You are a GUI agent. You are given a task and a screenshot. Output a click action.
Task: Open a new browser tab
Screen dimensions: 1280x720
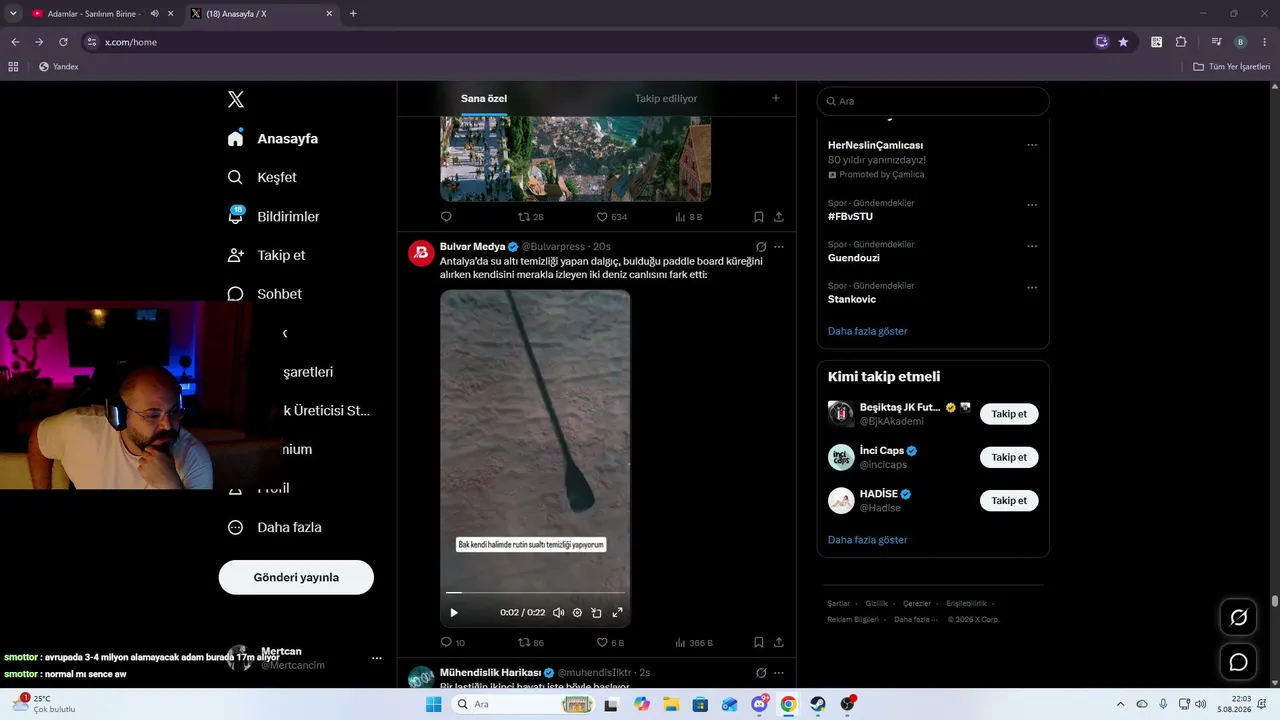[353, 14]
